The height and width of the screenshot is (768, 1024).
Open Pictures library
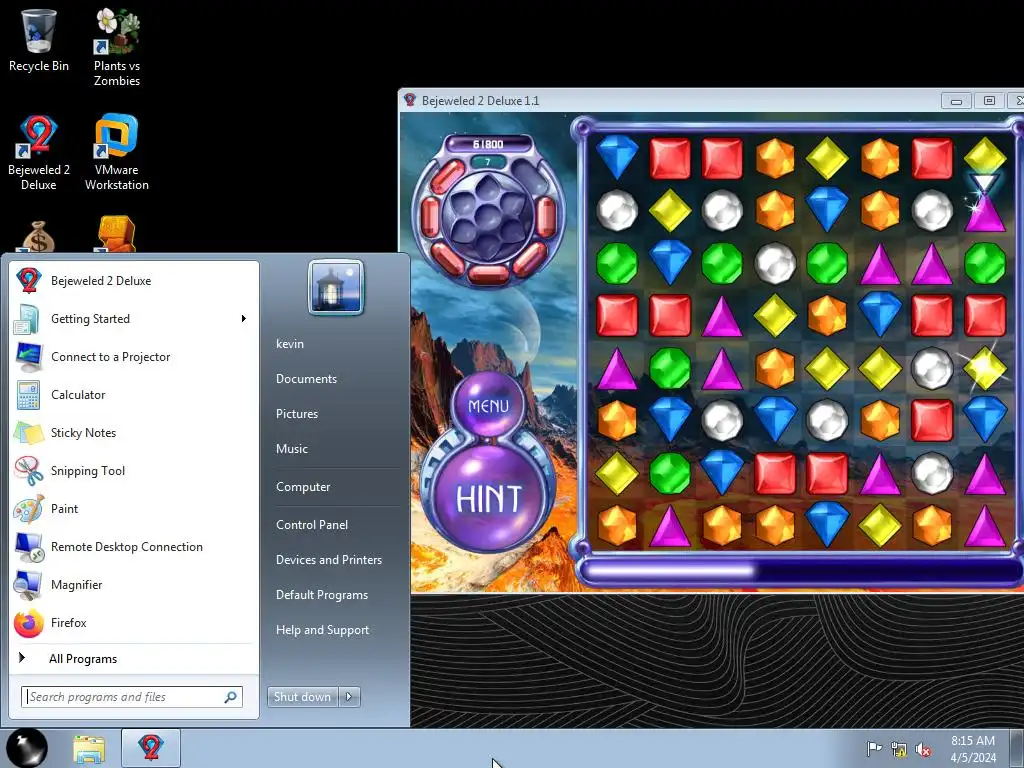pyautogui.click(x=297, y=414)
